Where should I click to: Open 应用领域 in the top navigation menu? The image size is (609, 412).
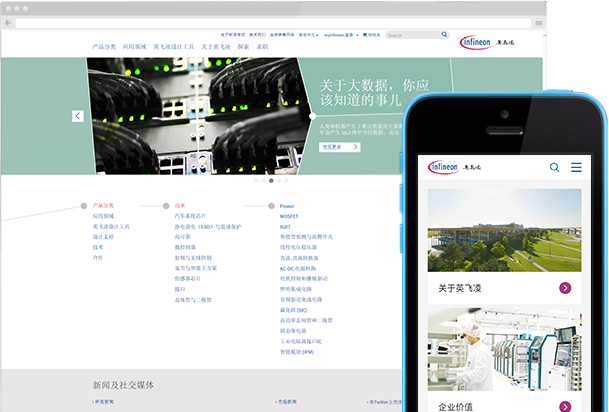(134, 47)
